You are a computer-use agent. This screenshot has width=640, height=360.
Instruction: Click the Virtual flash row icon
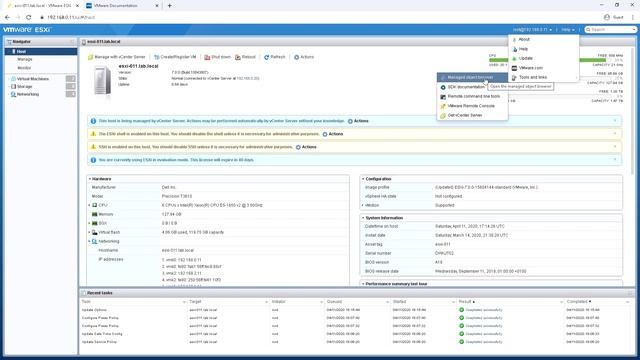pos(95,232)
